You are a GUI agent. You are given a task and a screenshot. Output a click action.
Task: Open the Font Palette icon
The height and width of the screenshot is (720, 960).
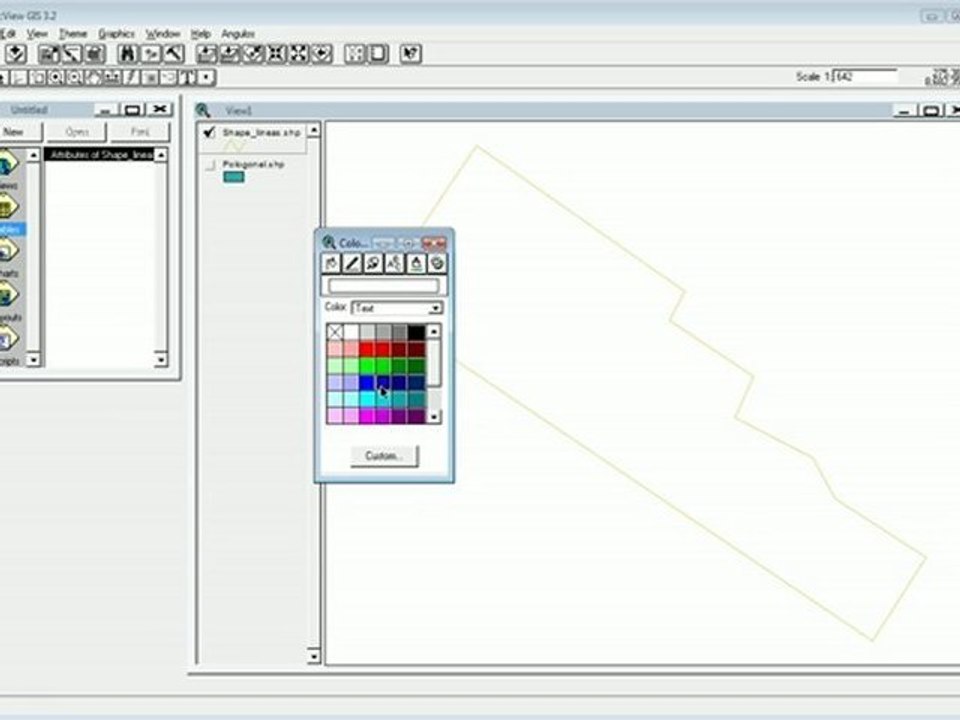(x=394, y=263)
